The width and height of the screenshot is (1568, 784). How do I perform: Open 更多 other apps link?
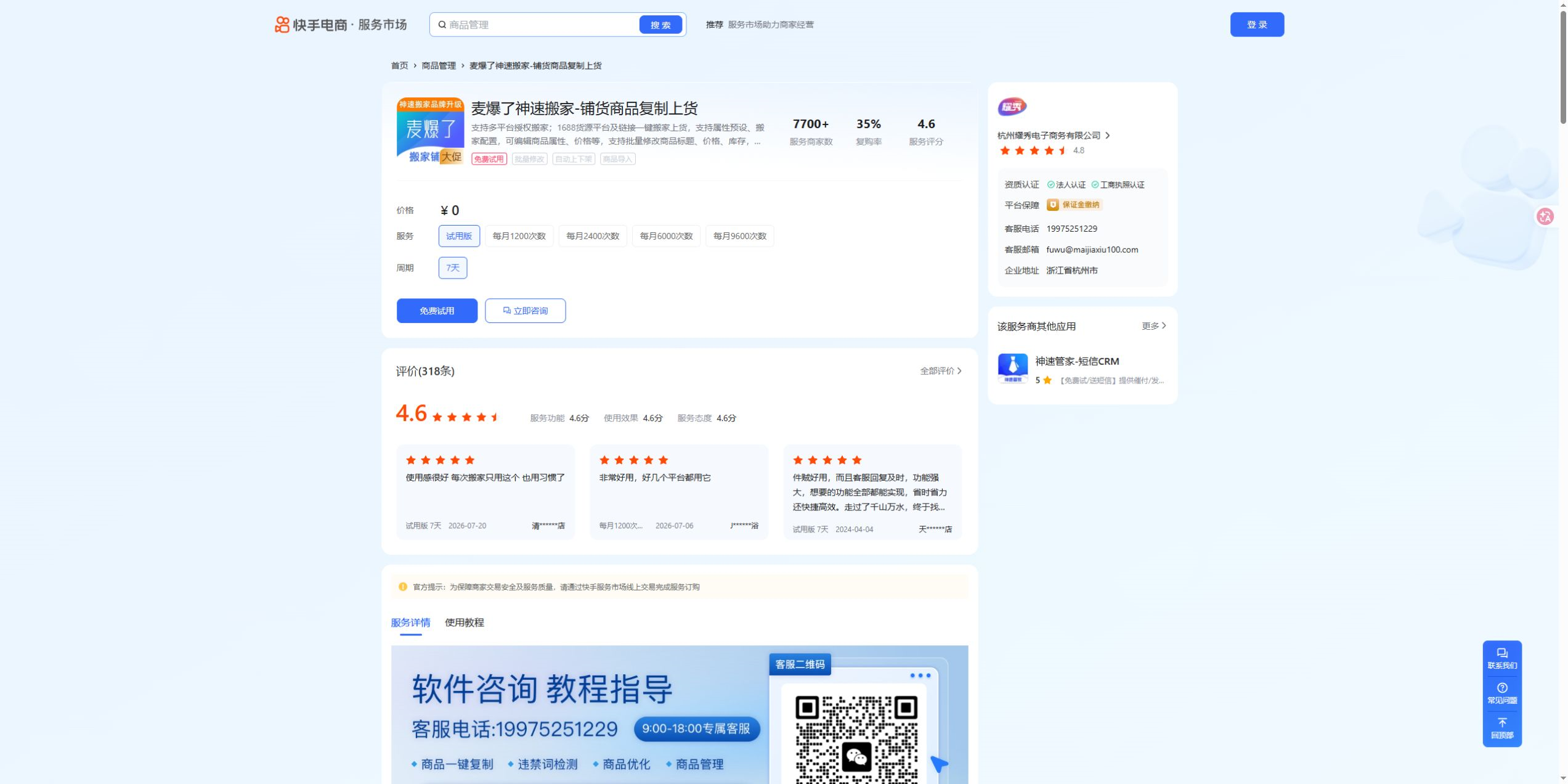(x=1153, y=326)
